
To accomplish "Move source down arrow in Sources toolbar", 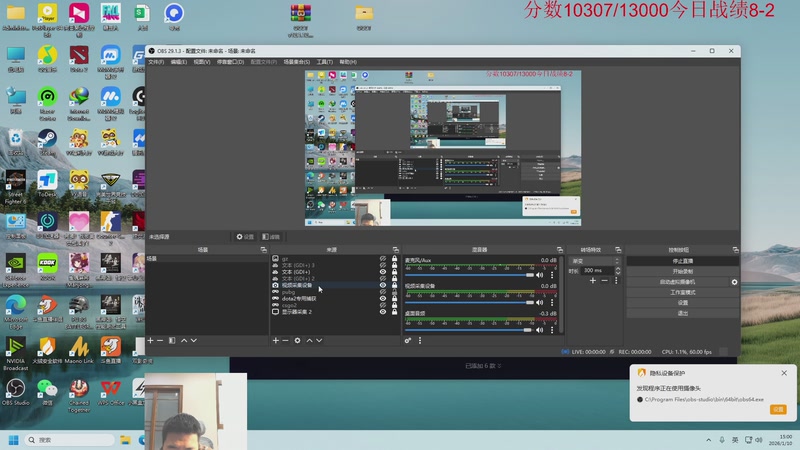I will [x=319, y=340].
